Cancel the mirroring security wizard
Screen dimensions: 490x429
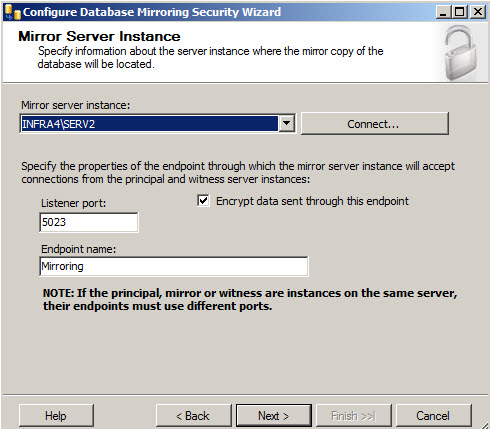(434, 416)
